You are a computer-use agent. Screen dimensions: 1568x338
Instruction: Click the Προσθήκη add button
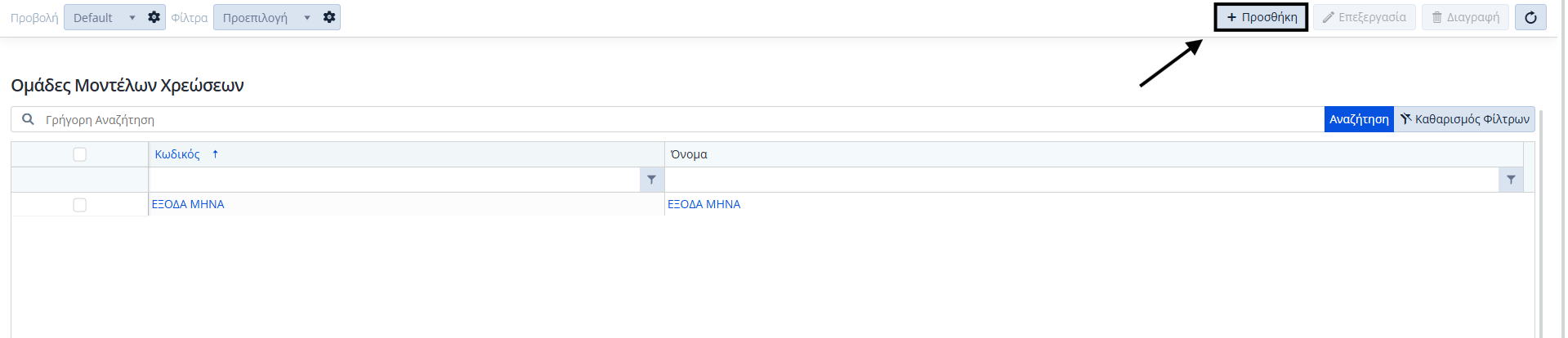[1261, 17]
